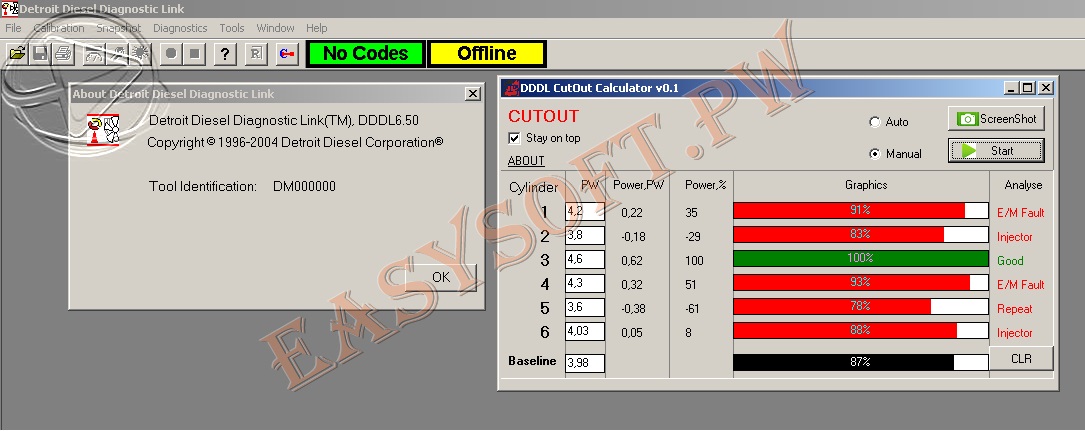Viewport: 1085px width, 431px height.
Task: Open the Snapshot menu
Action: tap(118, 28)
